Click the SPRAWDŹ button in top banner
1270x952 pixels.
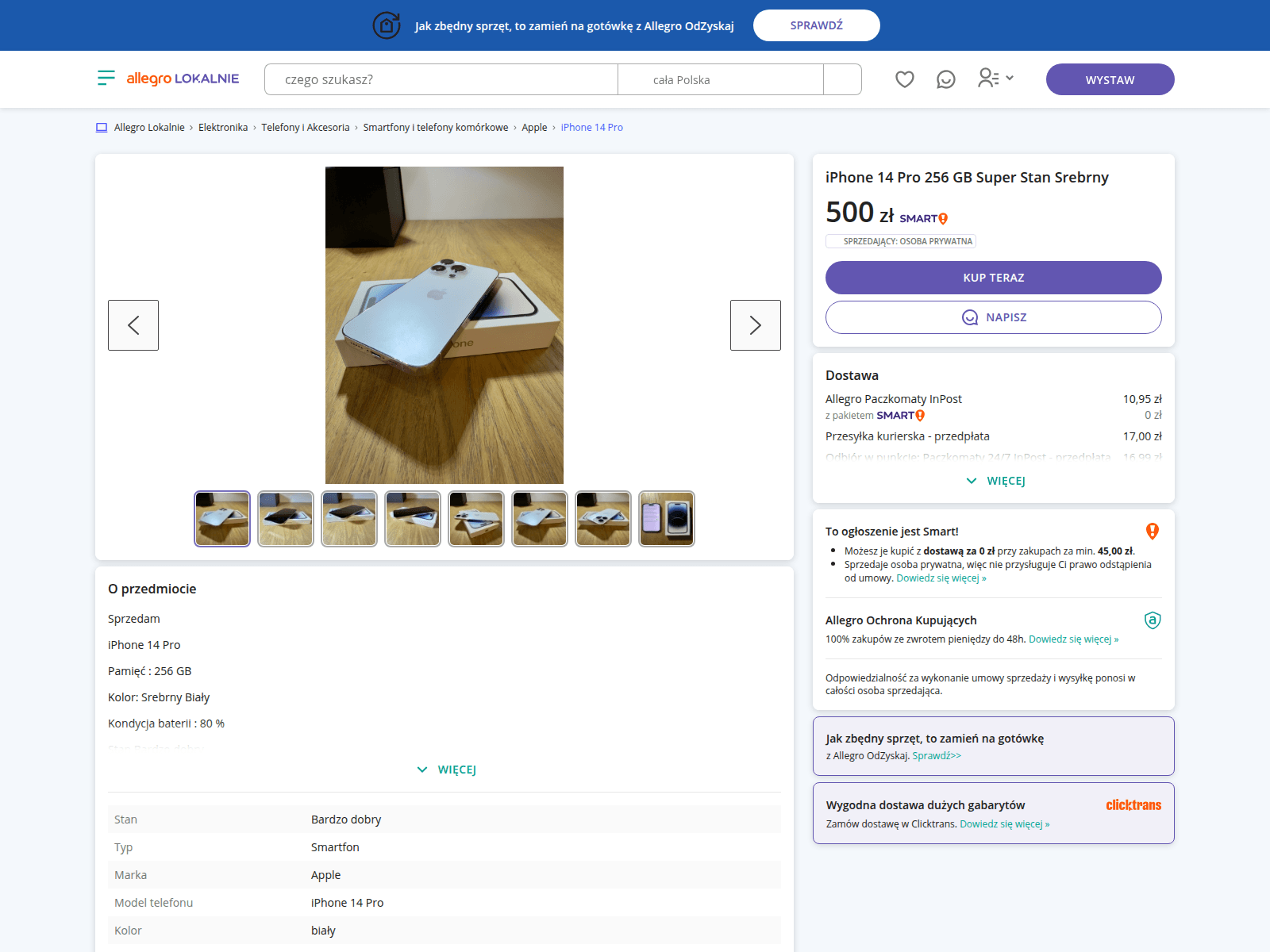817,25
